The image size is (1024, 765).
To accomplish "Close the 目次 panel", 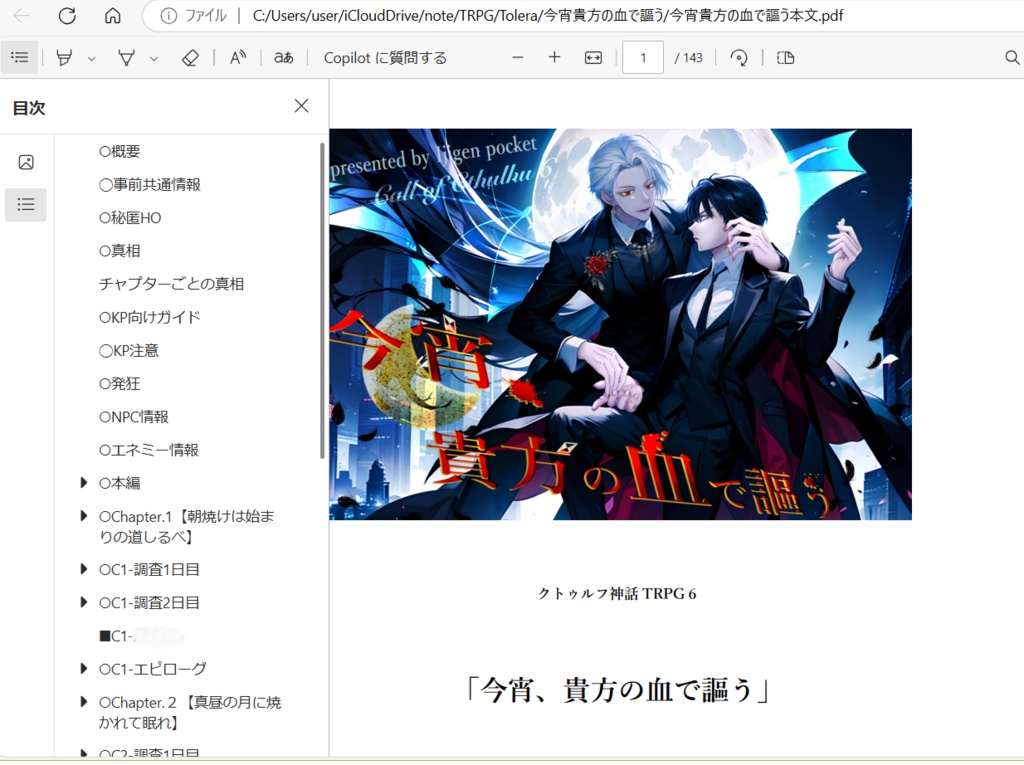I will [x=301, y=106].
